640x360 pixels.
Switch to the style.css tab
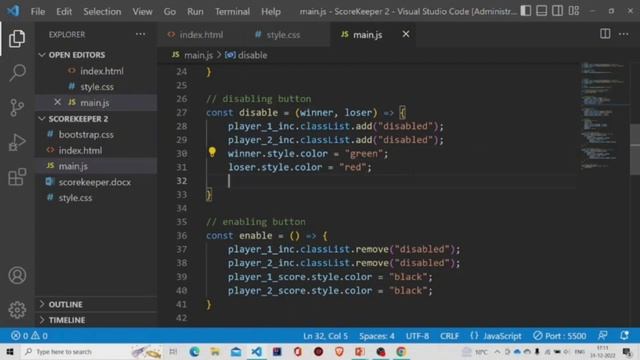coord(278,35)
